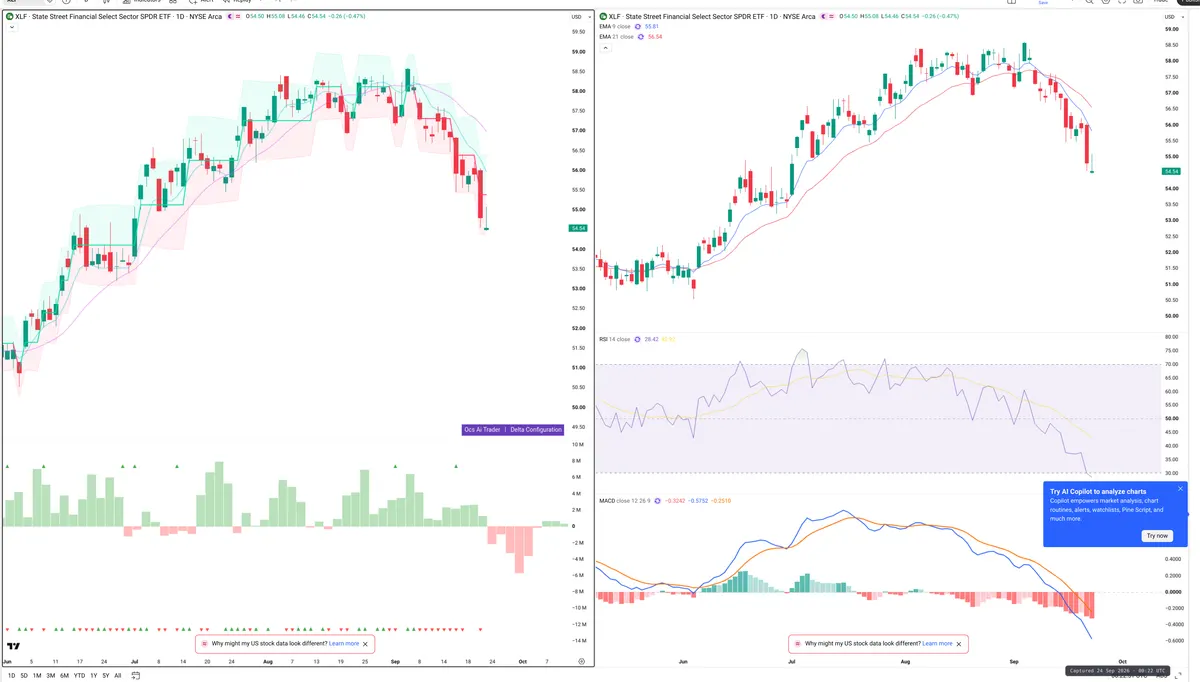Screen dimensions: 1200x682
Task: Click the MACD value −0.5752
Action: click(698, 501)
